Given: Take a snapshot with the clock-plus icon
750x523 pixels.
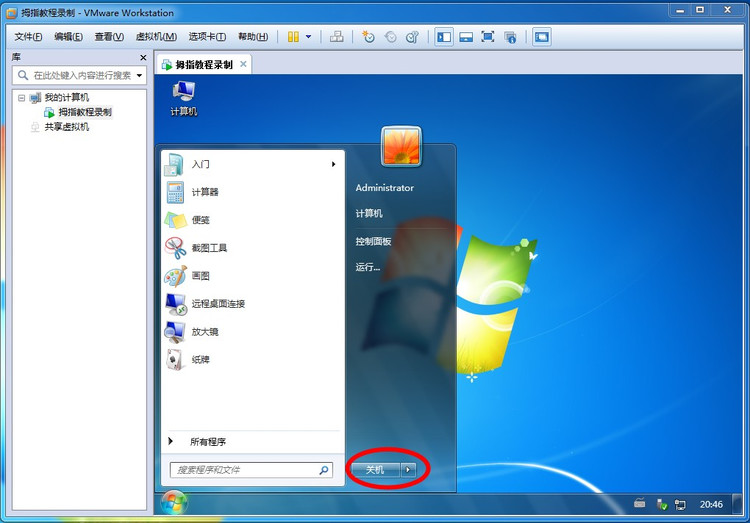Looking at the screenshot, I should [368, 37].
